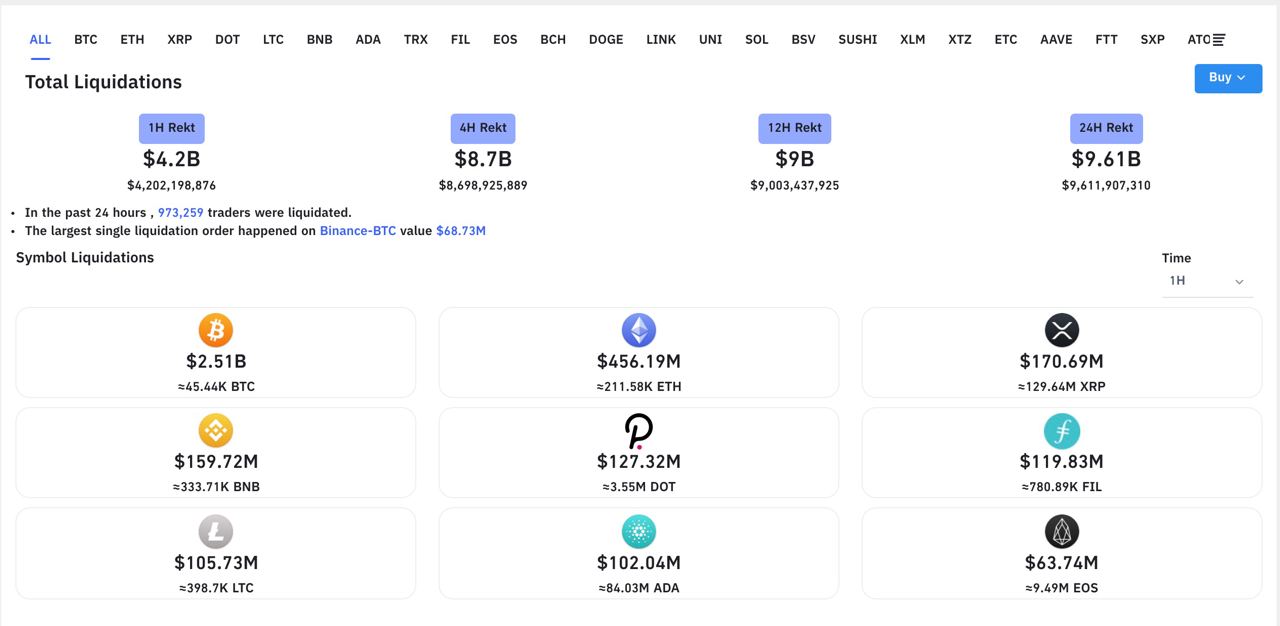
Task: Click the $170.69M XRP liquidation amount
Action: [x=1062, y=361]
